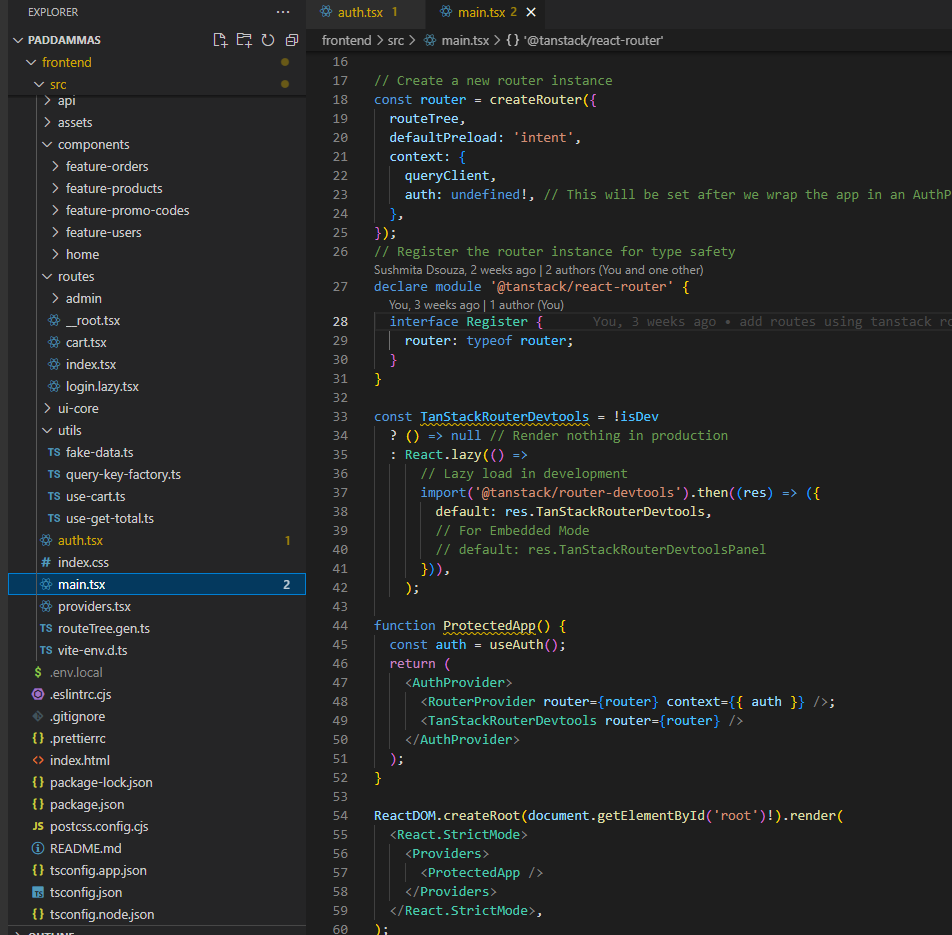Image resolution: width=952 pixels, height=935 pixels.
Task: Expand the assets folder
Action: [x=47, y=123]
